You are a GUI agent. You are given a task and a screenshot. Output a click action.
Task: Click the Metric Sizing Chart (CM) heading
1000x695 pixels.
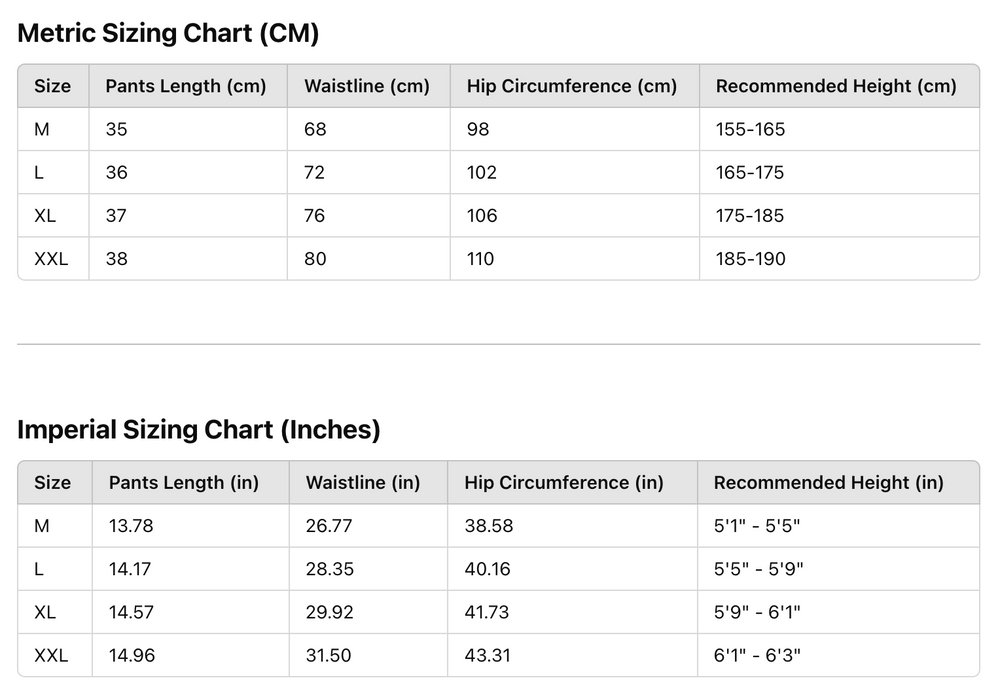(168, 33)
